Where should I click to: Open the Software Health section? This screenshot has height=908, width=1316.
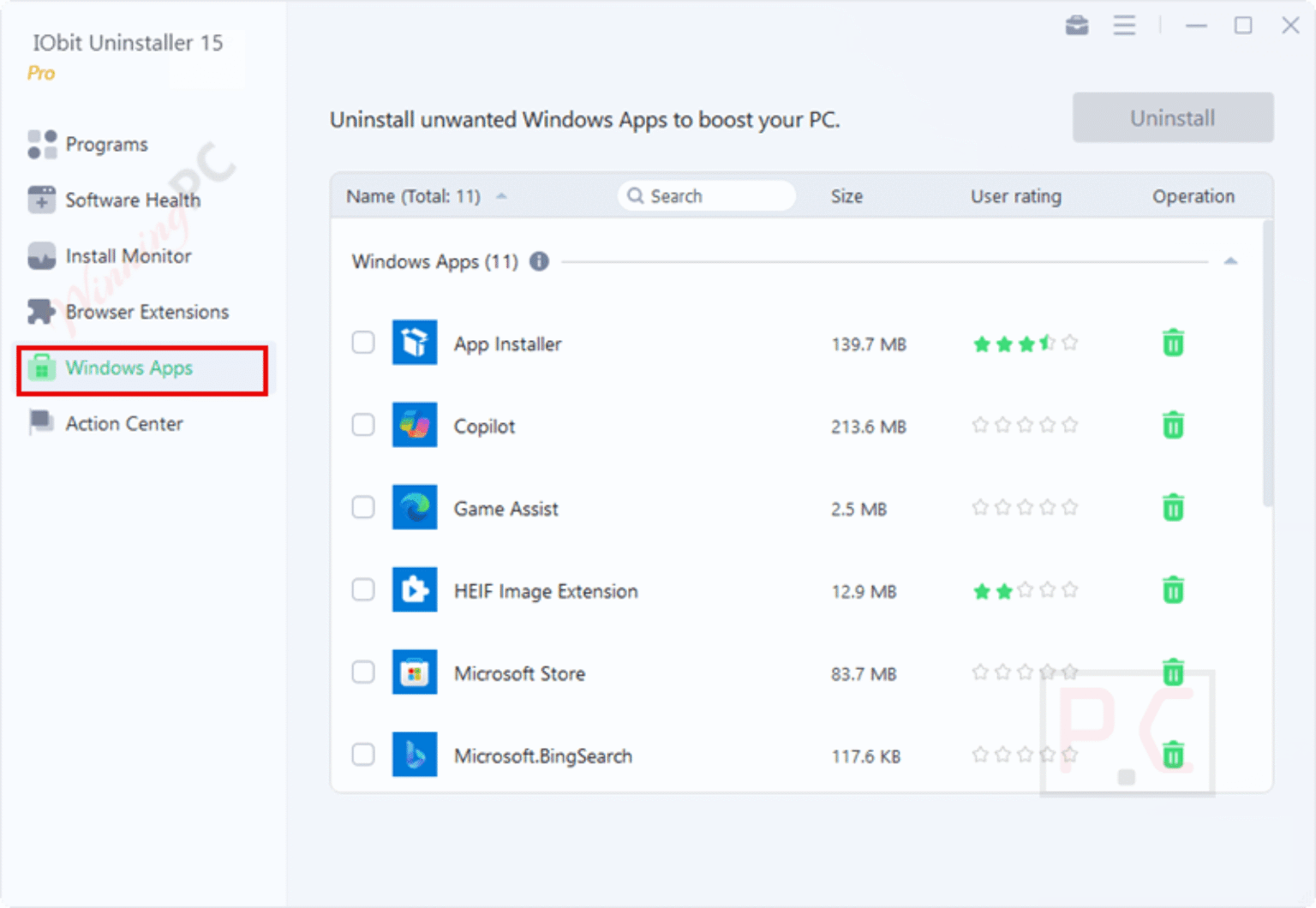coord(114,200)
